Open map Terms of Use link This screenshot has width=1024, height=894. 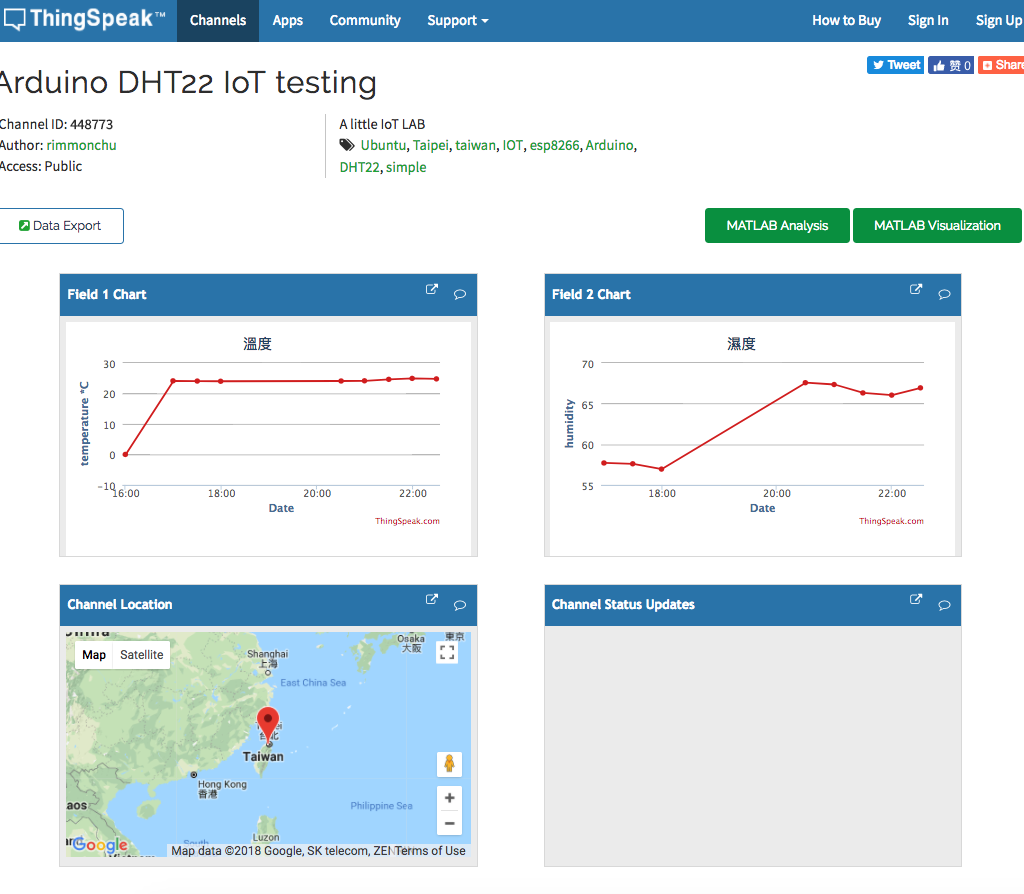tap(430, 850)
